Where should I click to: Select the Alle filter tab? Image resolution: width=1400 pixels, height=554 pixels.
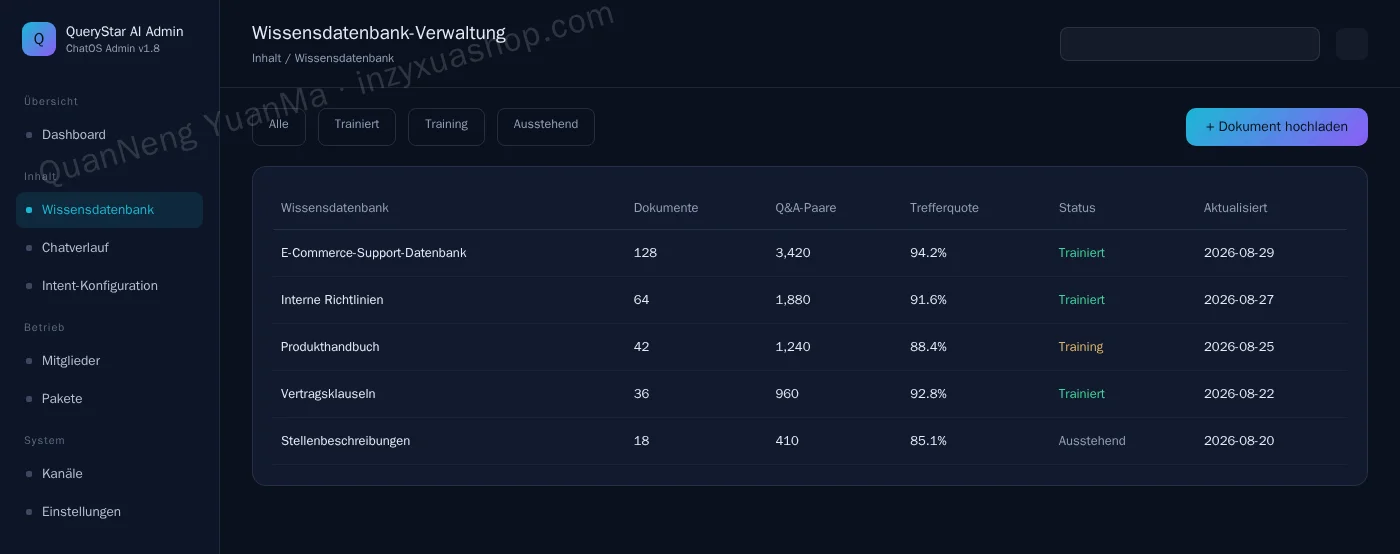[x=279, y=127]
